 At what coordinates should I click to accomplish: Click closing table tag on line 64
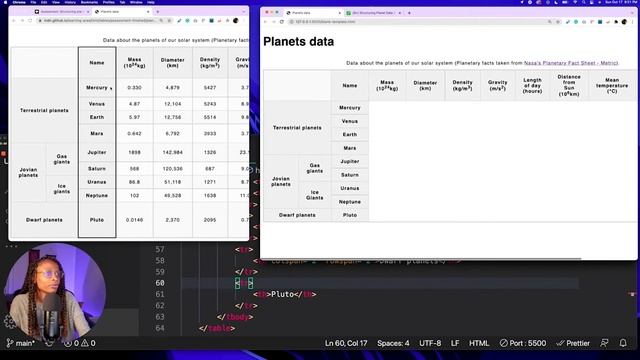[217, 328]
